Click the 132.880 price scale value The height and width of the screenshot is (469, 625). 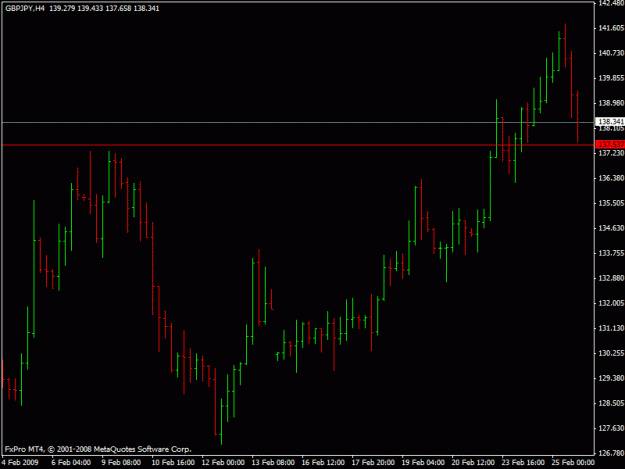[x=611, y=278]
